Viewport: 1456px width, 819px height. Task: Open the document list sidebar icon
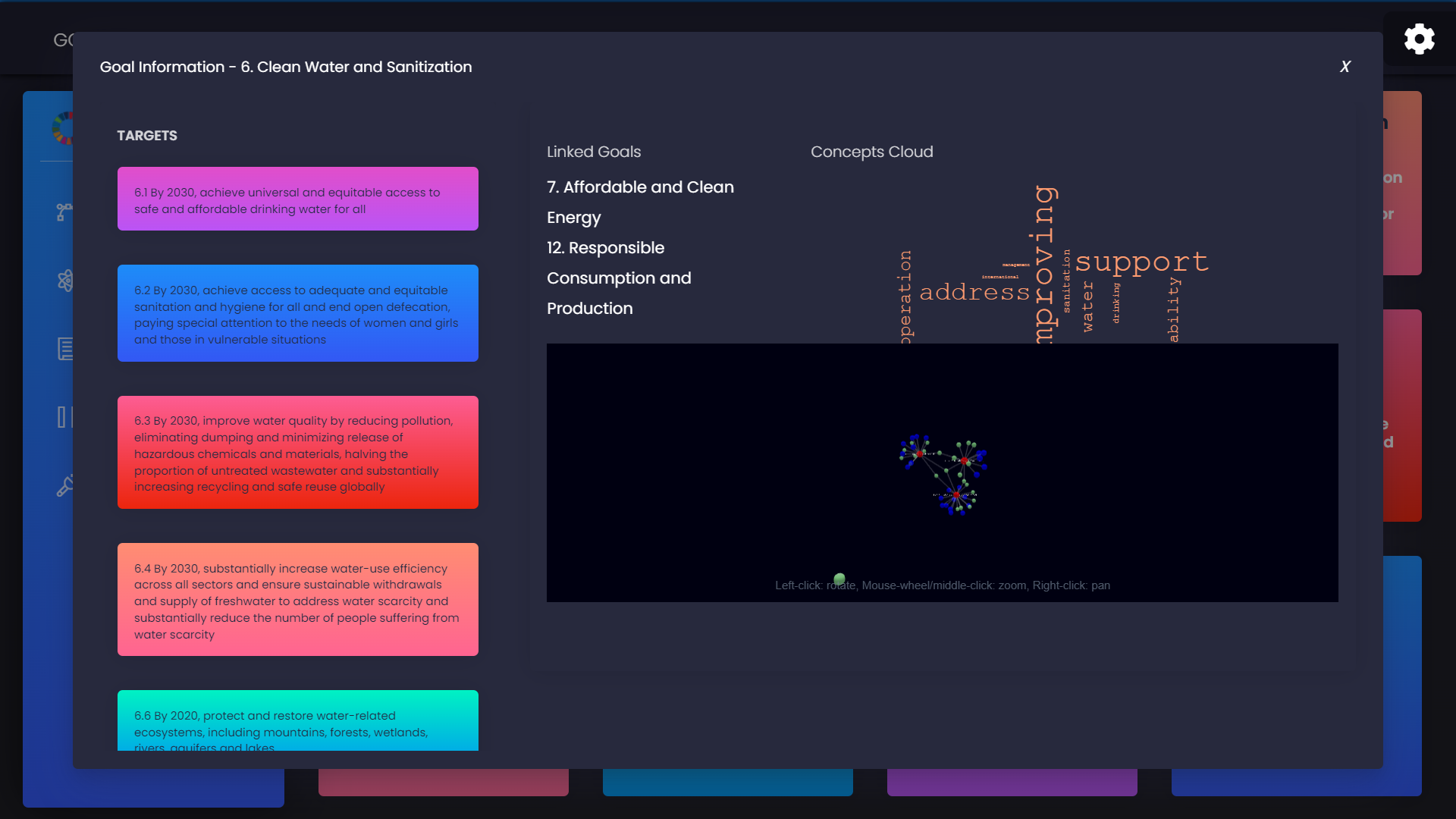[x=65, y=349]
